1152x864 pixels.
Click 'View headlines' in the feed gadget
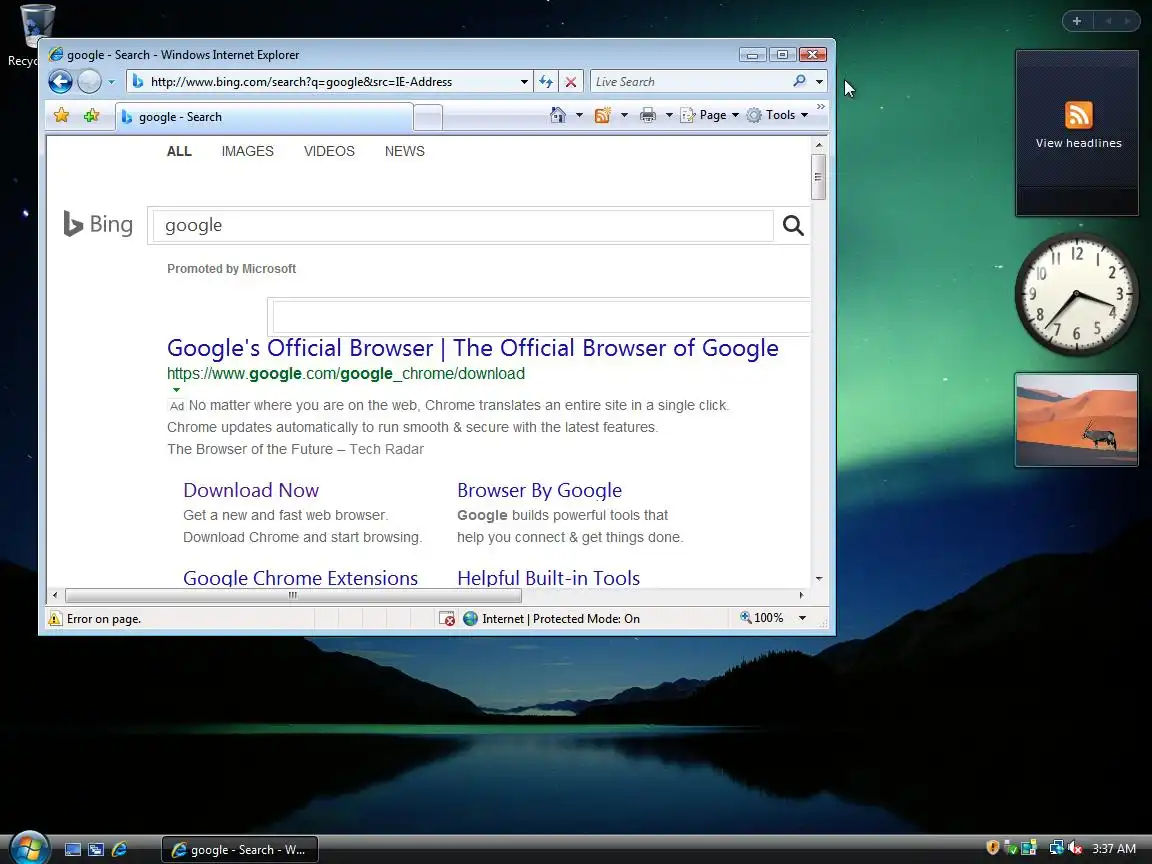click(1079, 143)
